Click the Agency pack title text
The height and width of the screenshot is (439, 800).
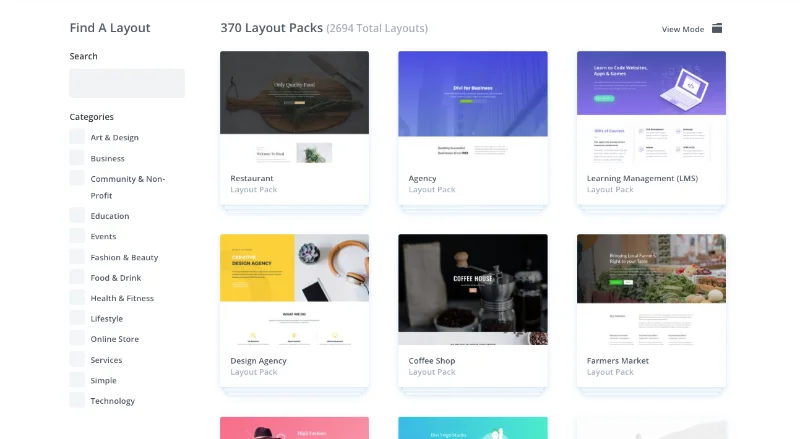tap(422, 178)
